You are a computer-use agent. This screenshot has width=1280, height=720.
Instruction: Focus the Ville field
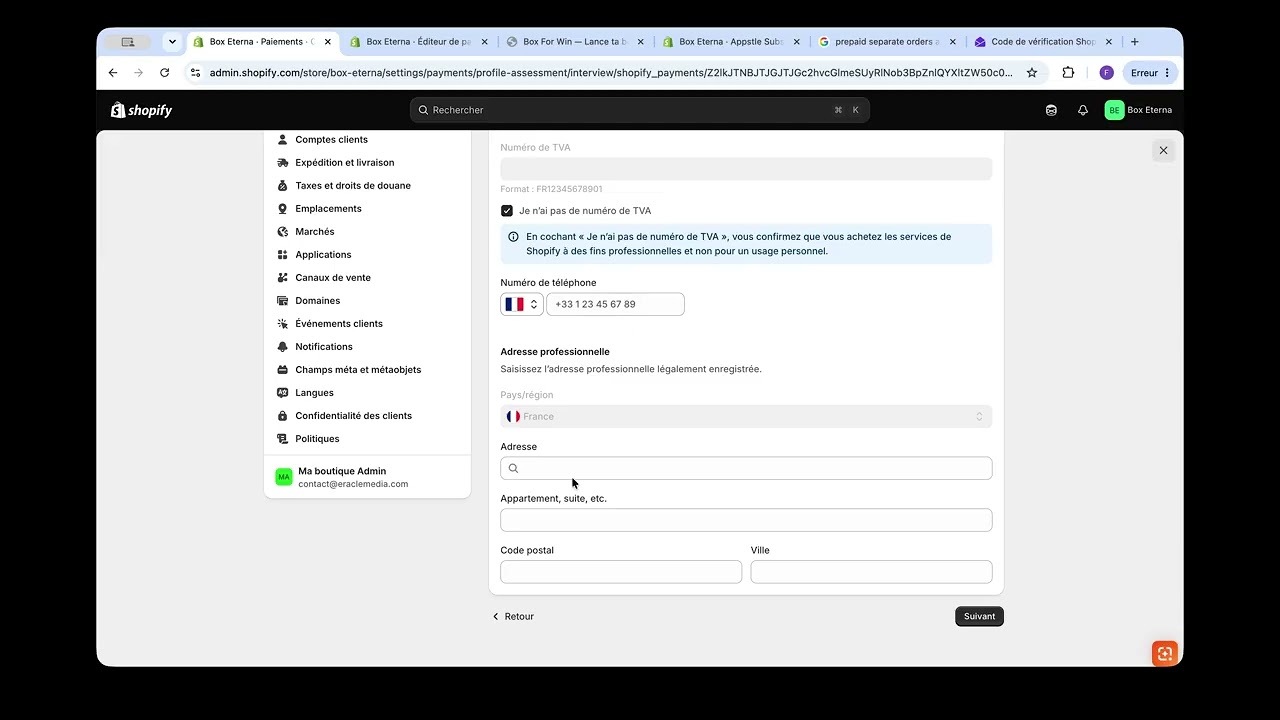tap(871, 572)
